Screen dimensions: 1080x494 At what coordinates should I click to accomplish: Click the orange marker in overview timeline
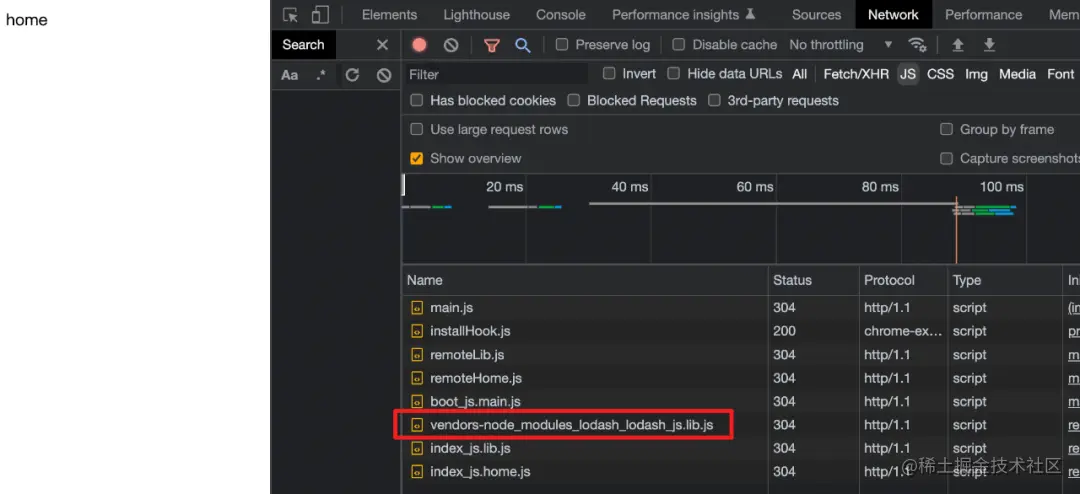pyautogui.click(x=956, y=229)
